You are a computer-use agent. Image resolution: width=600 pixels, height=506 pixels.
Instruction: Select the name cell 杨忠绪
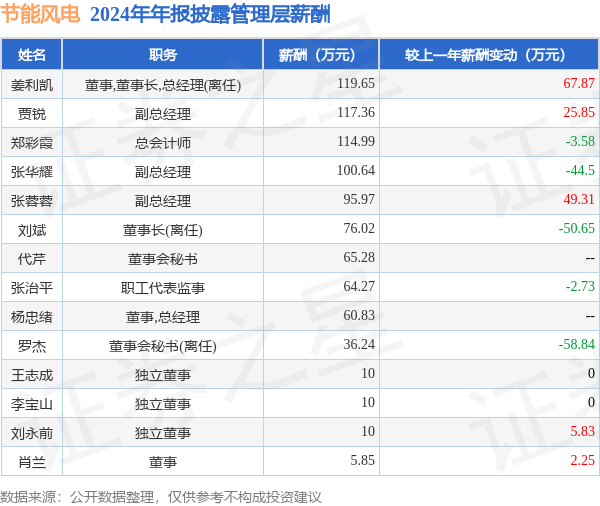point(32,317)
